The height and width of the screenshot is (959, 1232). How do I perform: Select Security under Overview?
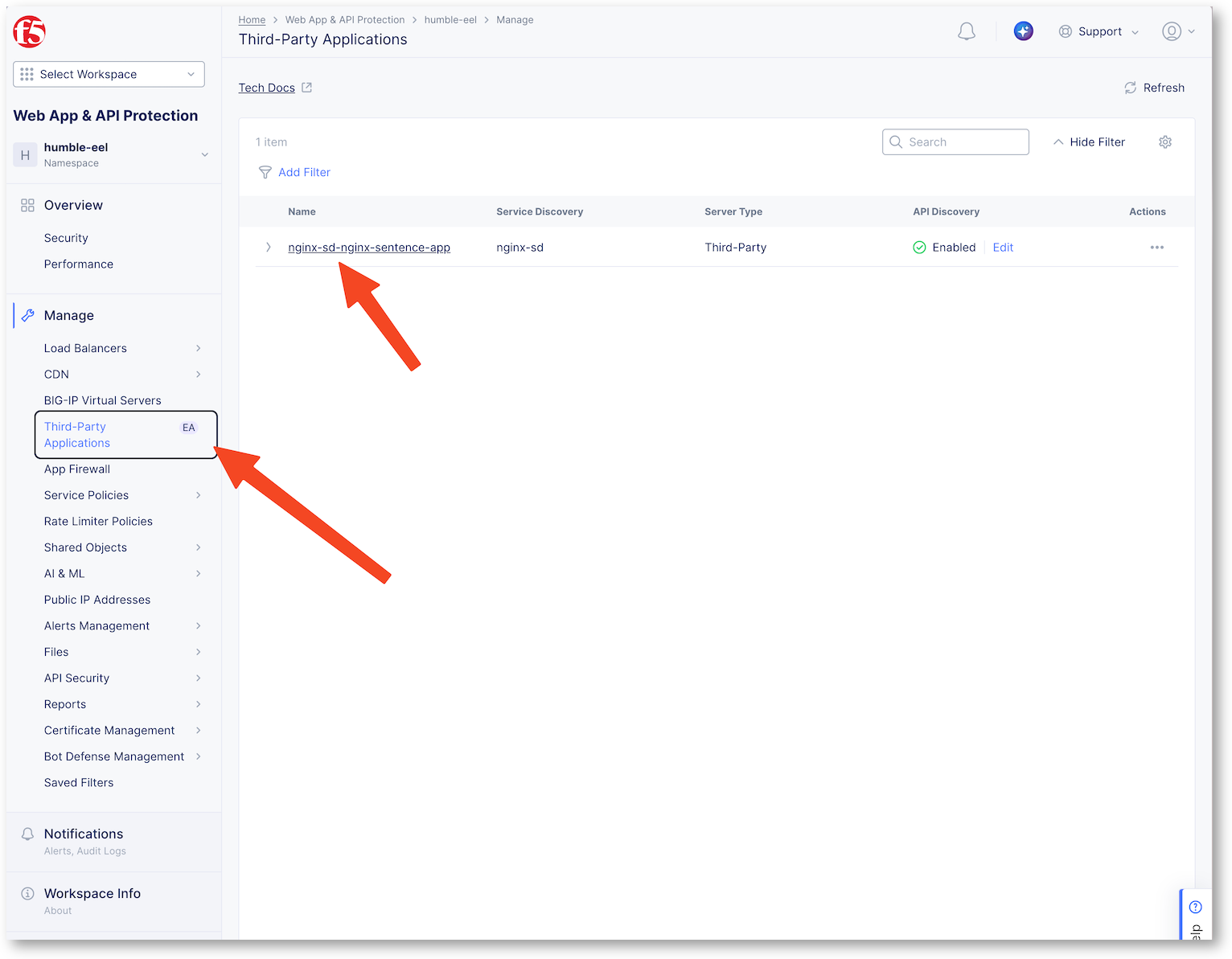[66, 238]
